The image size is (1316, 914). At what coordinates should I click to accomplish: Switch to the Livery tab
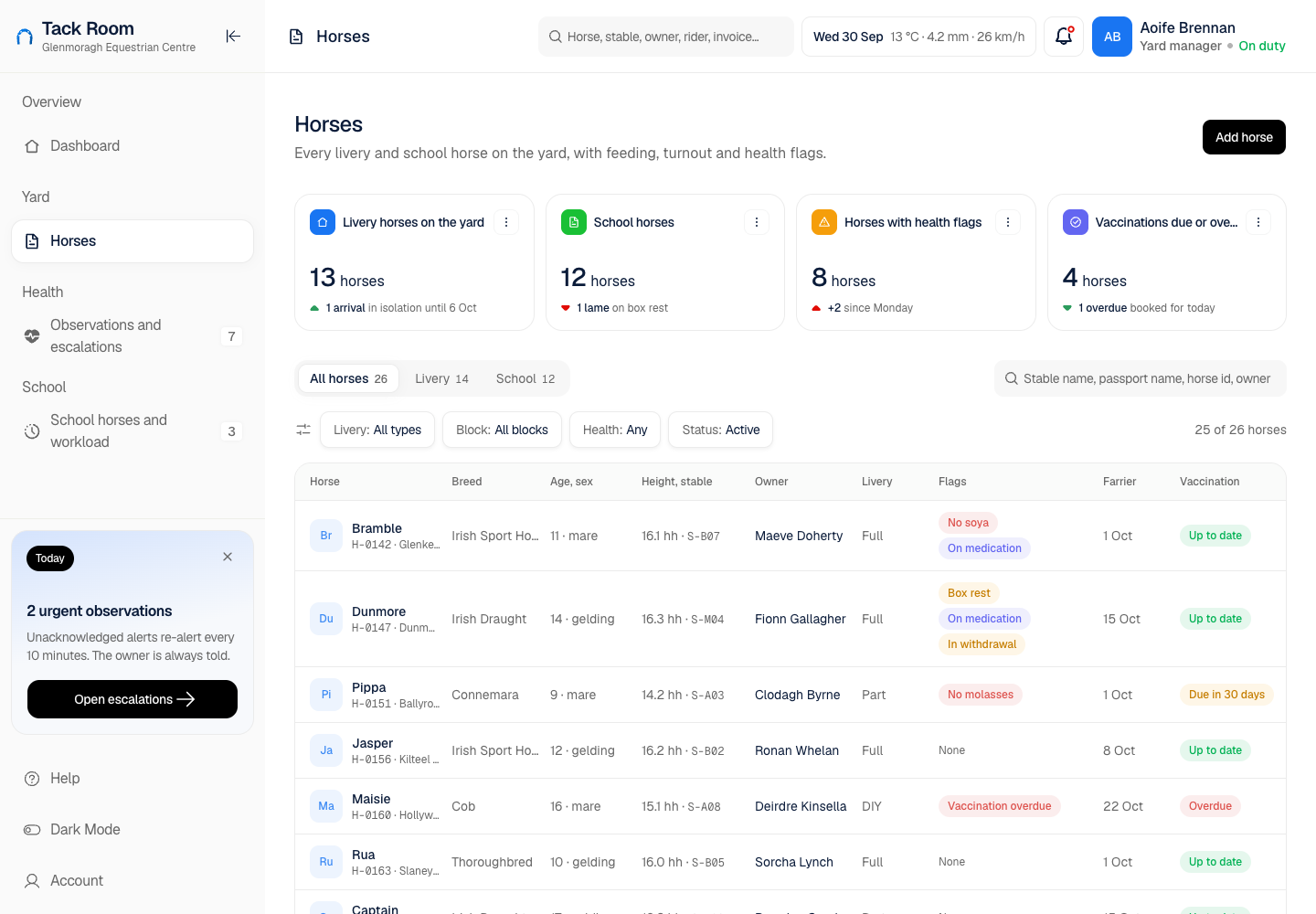point(441,378)
